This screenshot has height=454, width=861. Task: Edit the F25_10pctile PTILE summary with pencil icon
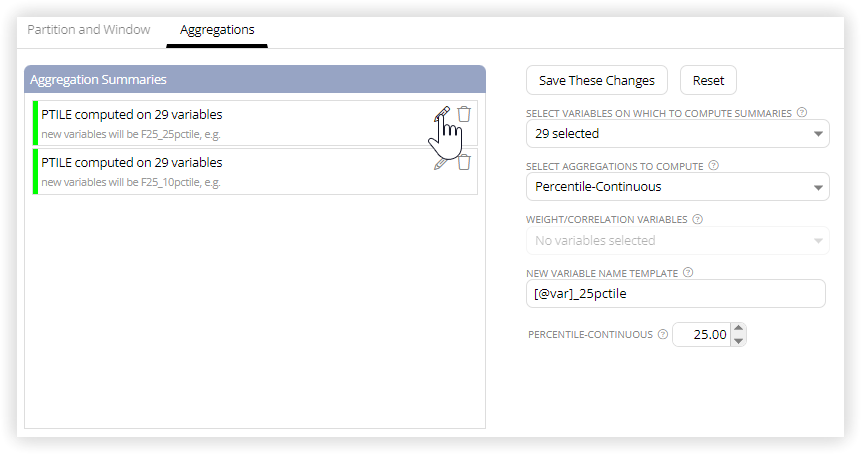[x=440, y=162]
